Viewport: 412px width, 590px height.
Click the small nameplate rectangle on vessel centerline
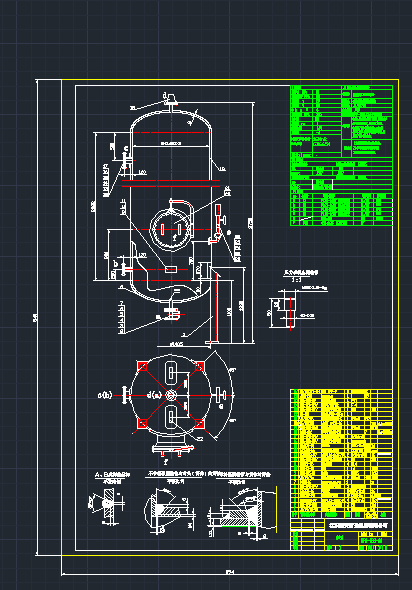pos(171,269)
